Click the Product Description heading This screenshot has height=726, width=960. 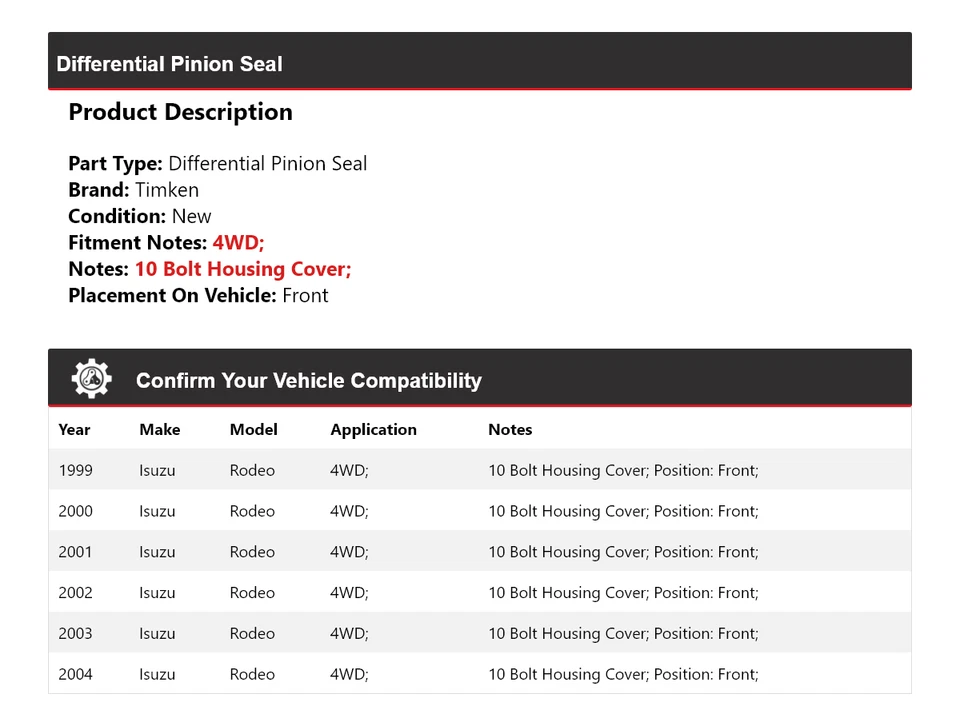click(180, 112)
